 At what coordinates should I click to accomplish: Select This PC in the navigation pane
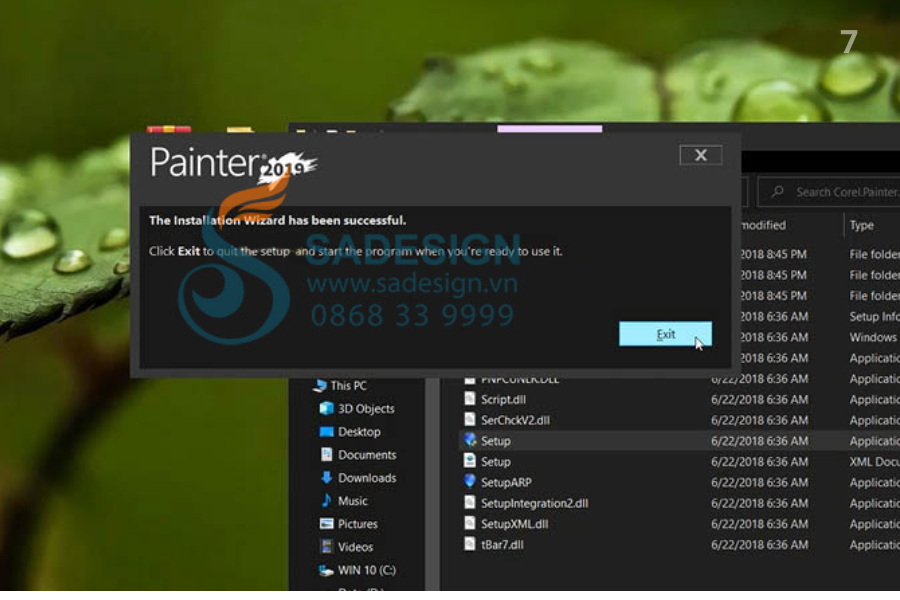[348, 385]
